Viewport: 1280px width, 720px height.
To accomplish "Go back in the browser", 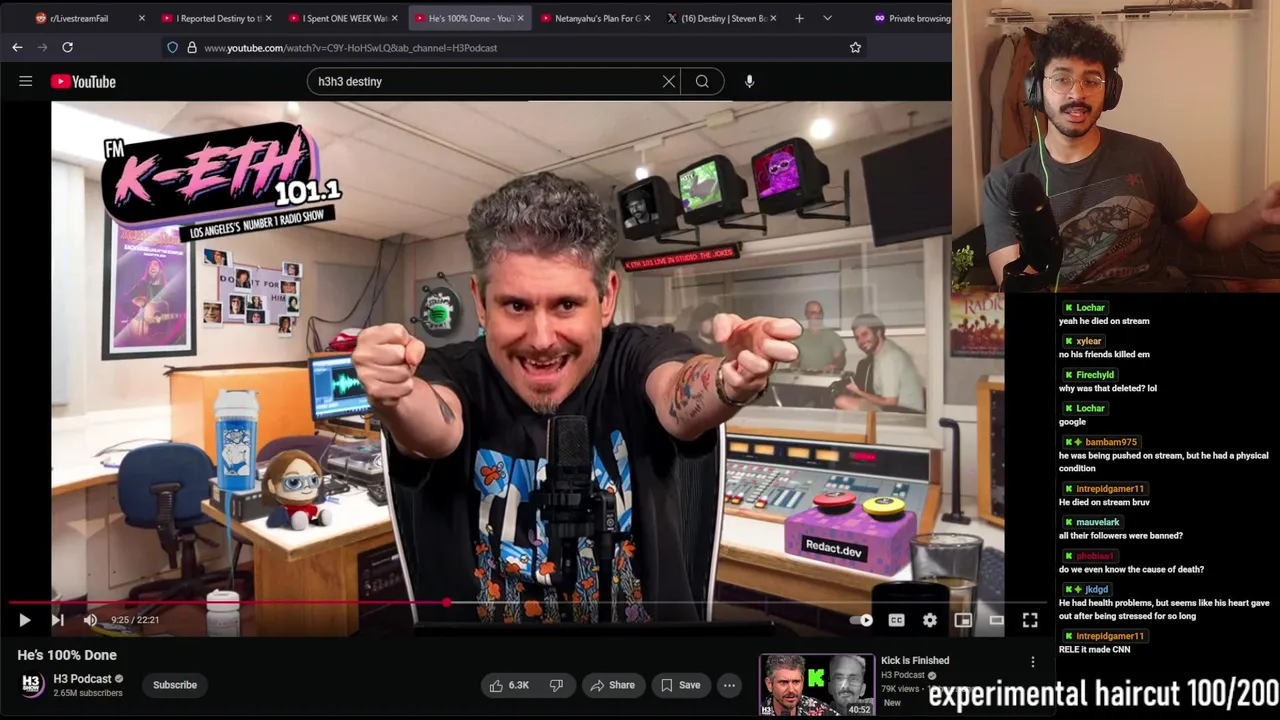I will [17, 47].
